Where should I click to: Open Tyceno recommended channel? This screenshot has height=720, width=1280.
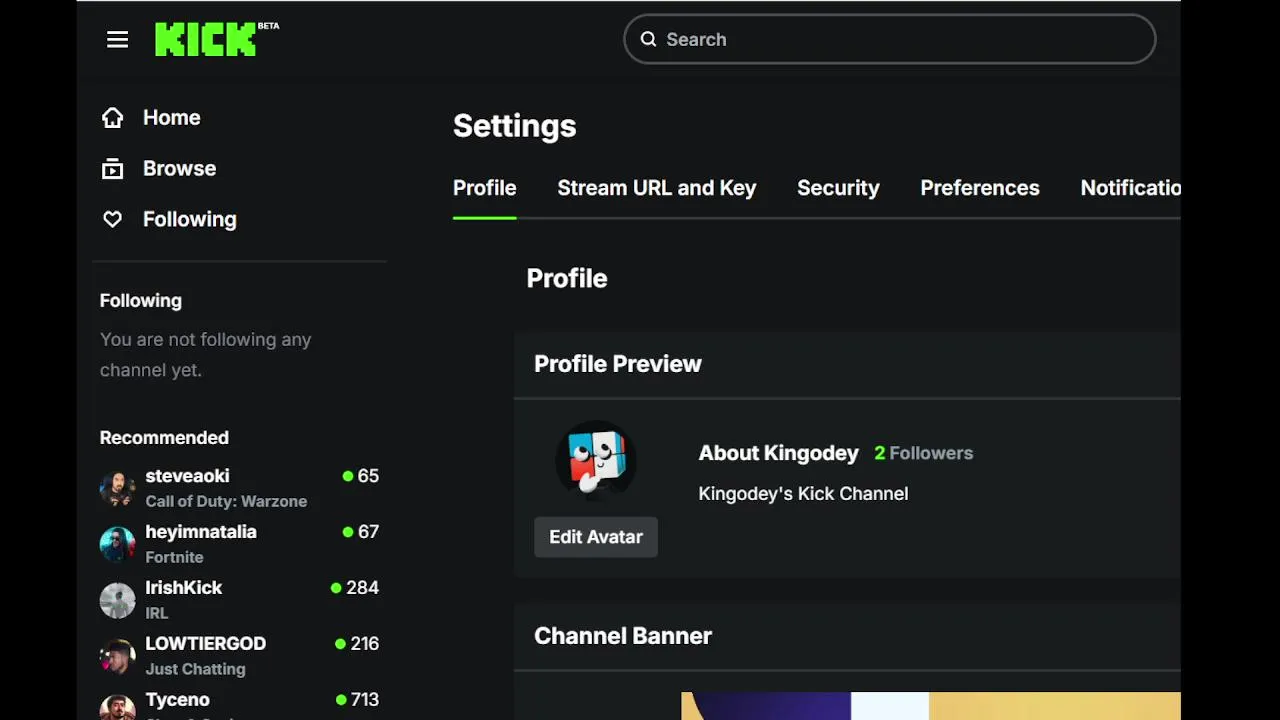pos(239,706)
